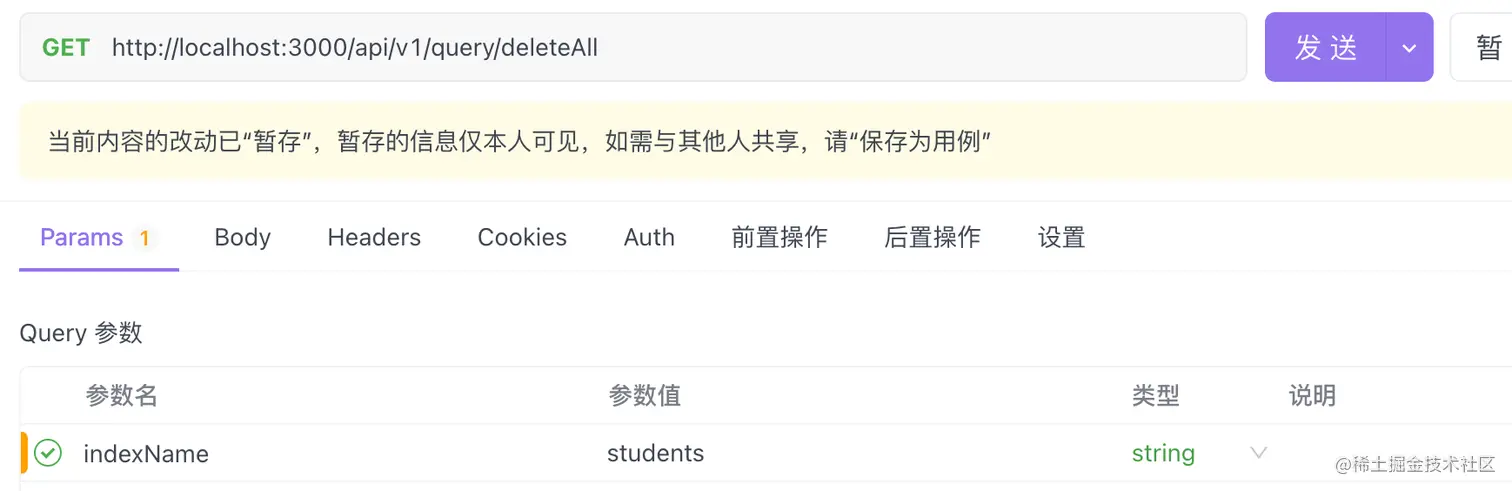The height and width of the screenshot is (491, 1512).
Task: Open the GET request method selector
Action: (66, 47)
